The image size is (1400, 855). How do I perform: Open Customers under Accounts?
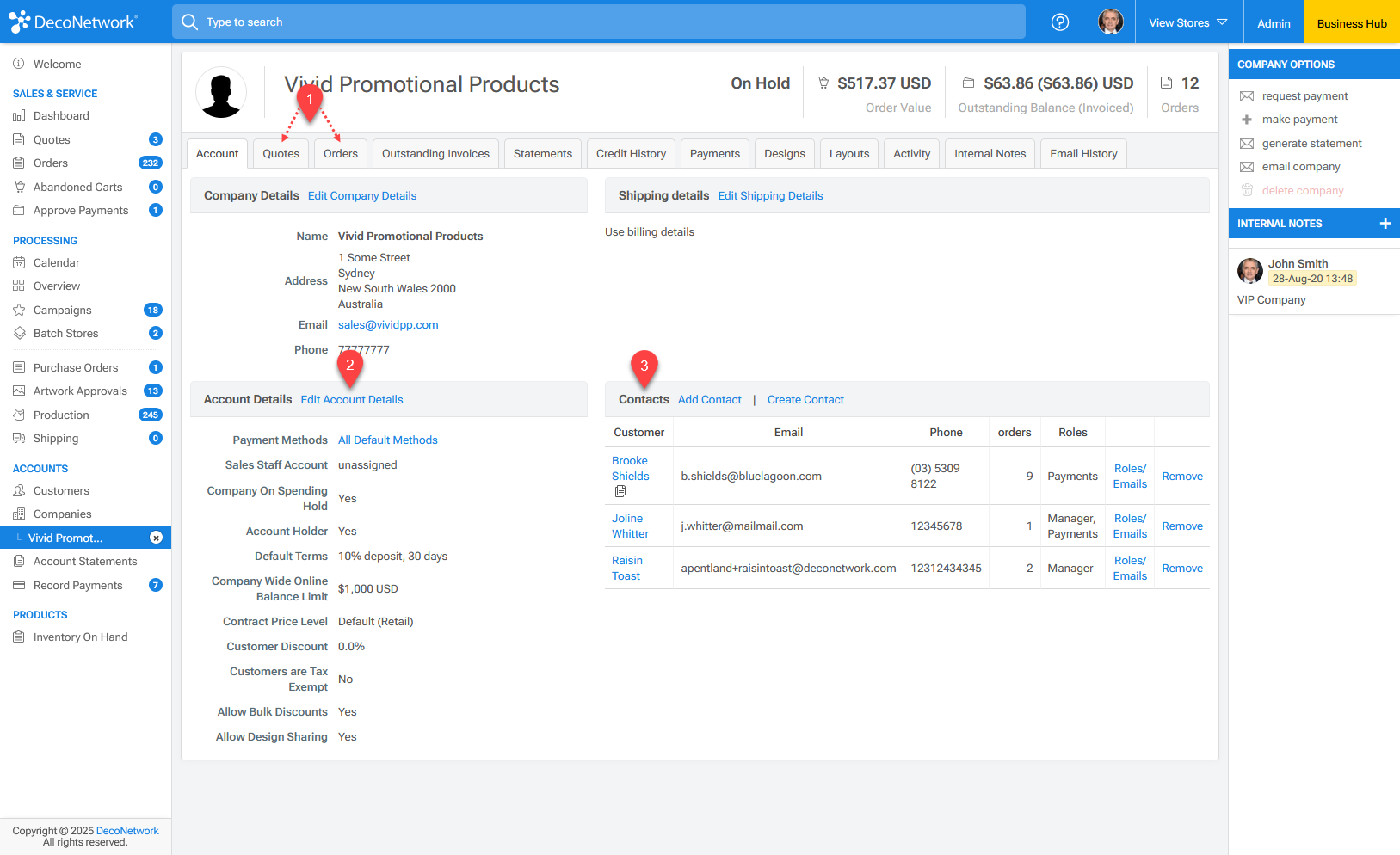61,490
